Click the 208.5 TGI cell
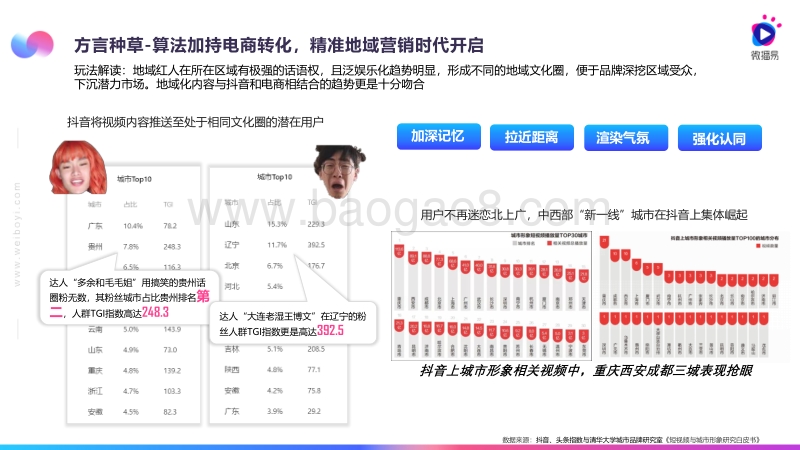Image resolution: width=800 pixels, height=450 pixels. point(316,349)
